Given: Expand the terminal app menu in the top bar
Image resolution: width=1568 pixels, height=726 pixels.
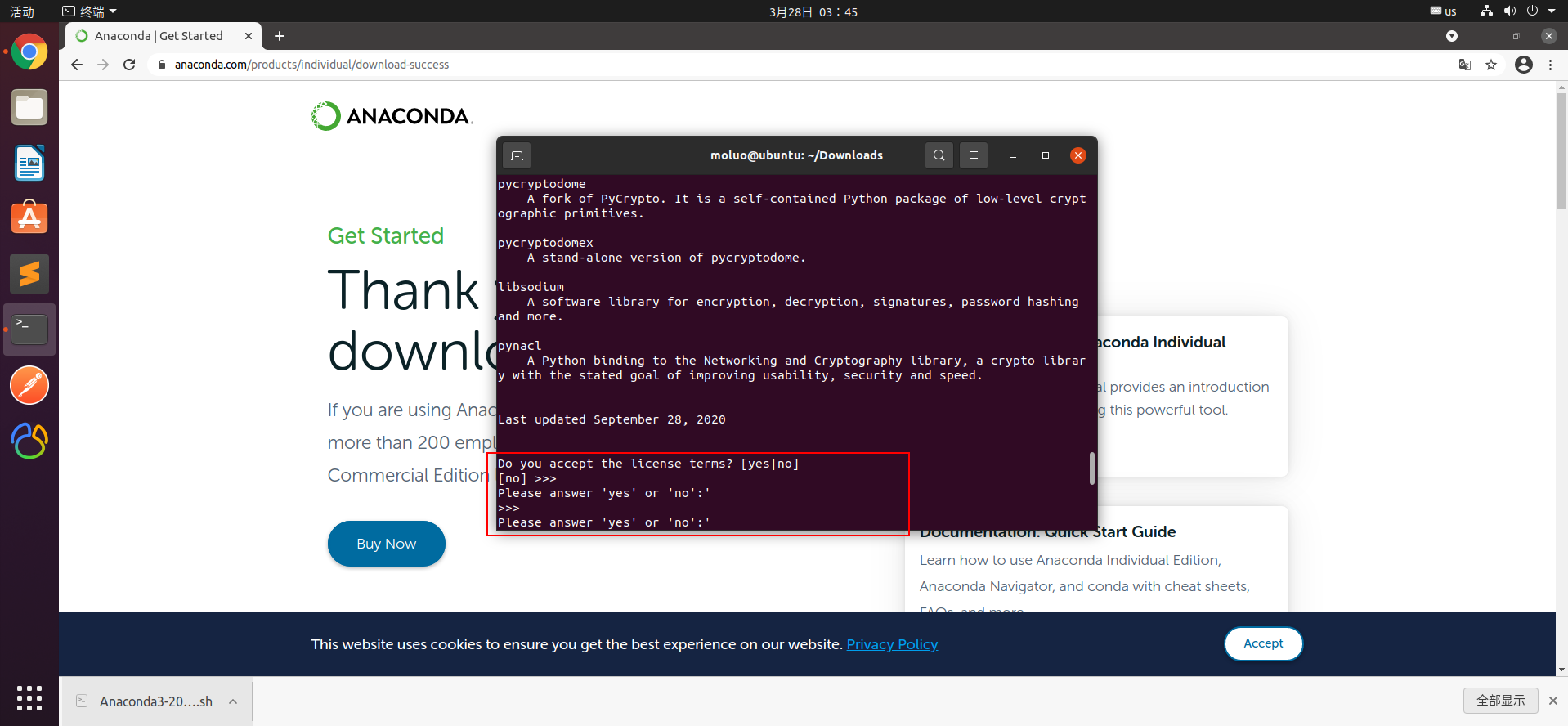Looking at the screenshot, I should [90, 11].
